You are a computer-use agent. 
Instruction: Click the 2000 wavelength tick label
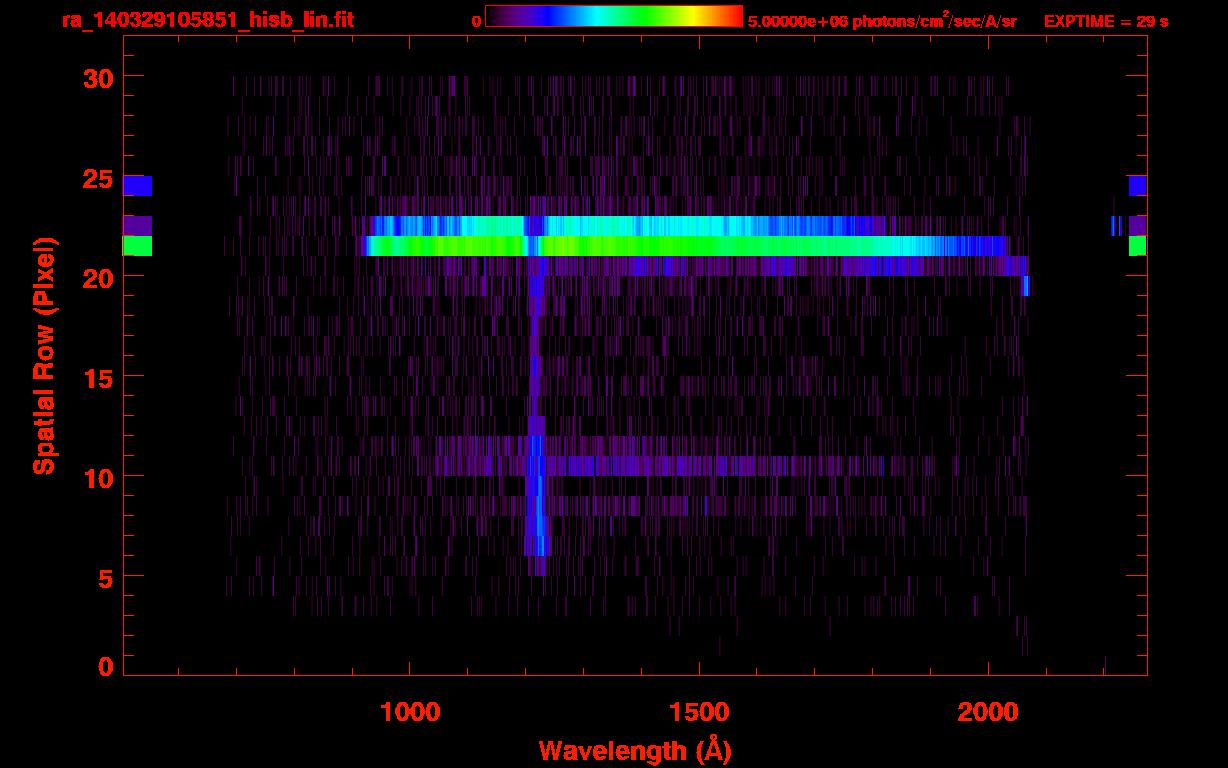coord(988,711)
